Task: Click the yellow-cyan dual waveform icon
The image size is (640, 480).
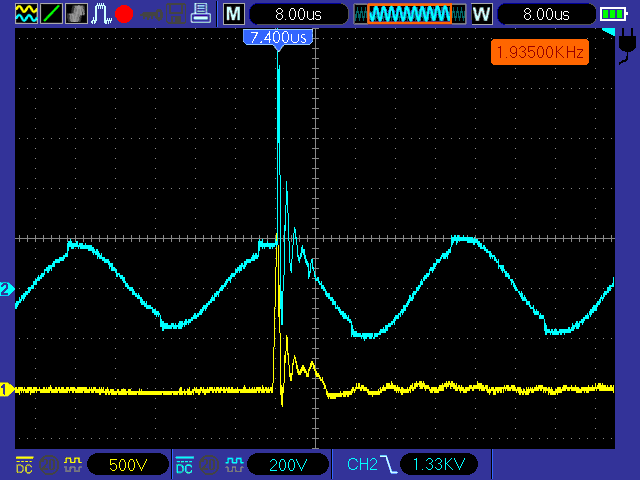Action: [x=26, y=14]
